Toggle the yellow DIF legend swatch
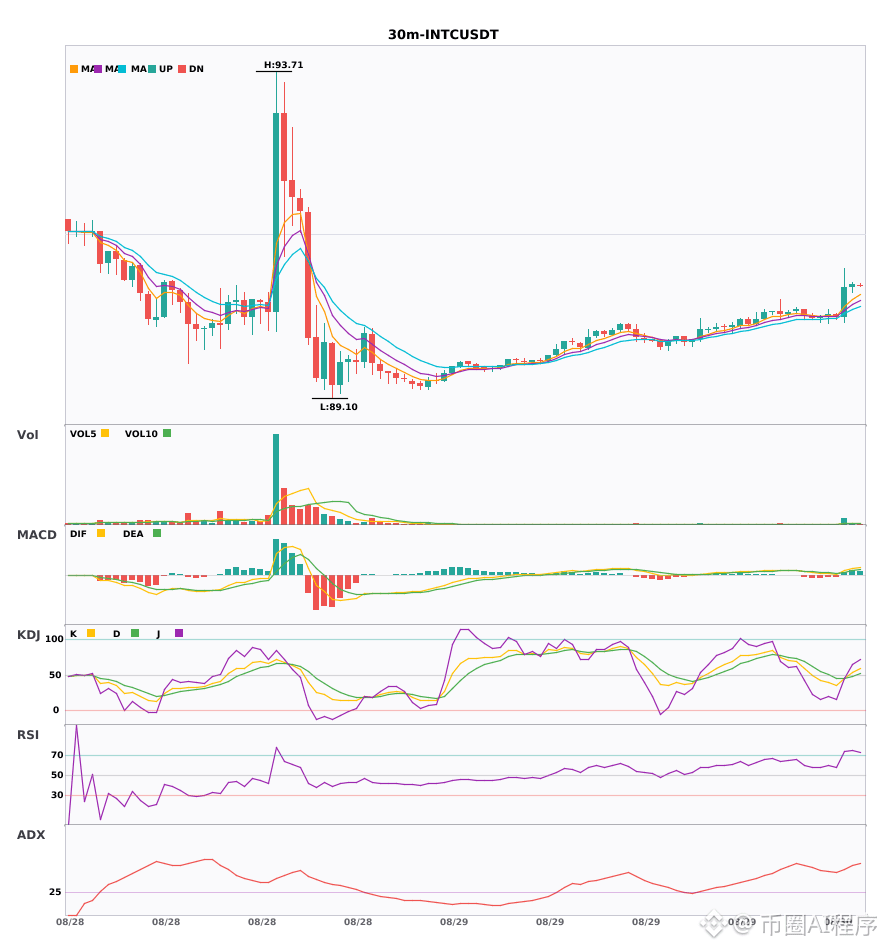This screenshot has height=950, width=885. (x=101, y=533)
